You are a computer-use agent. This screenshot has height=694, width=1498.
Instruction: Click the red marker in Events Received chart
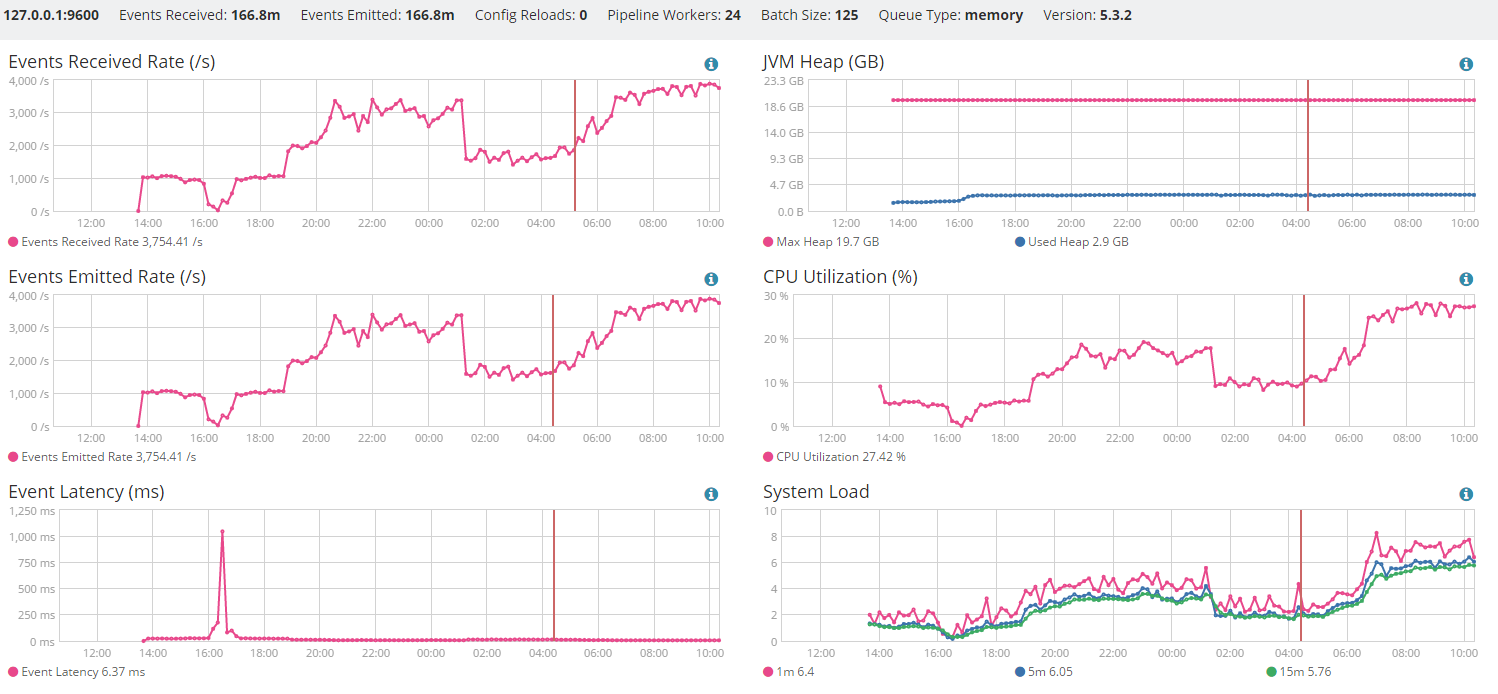click(575, 146)
